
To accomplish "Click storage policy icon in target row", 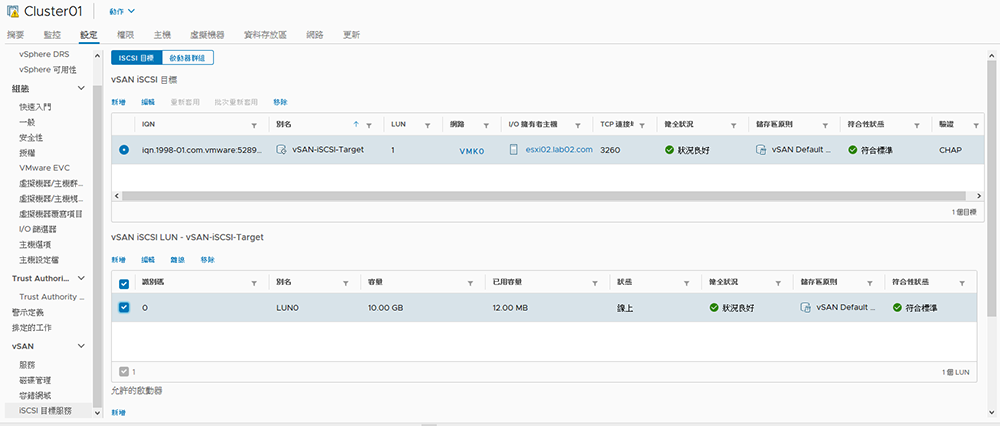I will pos(761,150).
